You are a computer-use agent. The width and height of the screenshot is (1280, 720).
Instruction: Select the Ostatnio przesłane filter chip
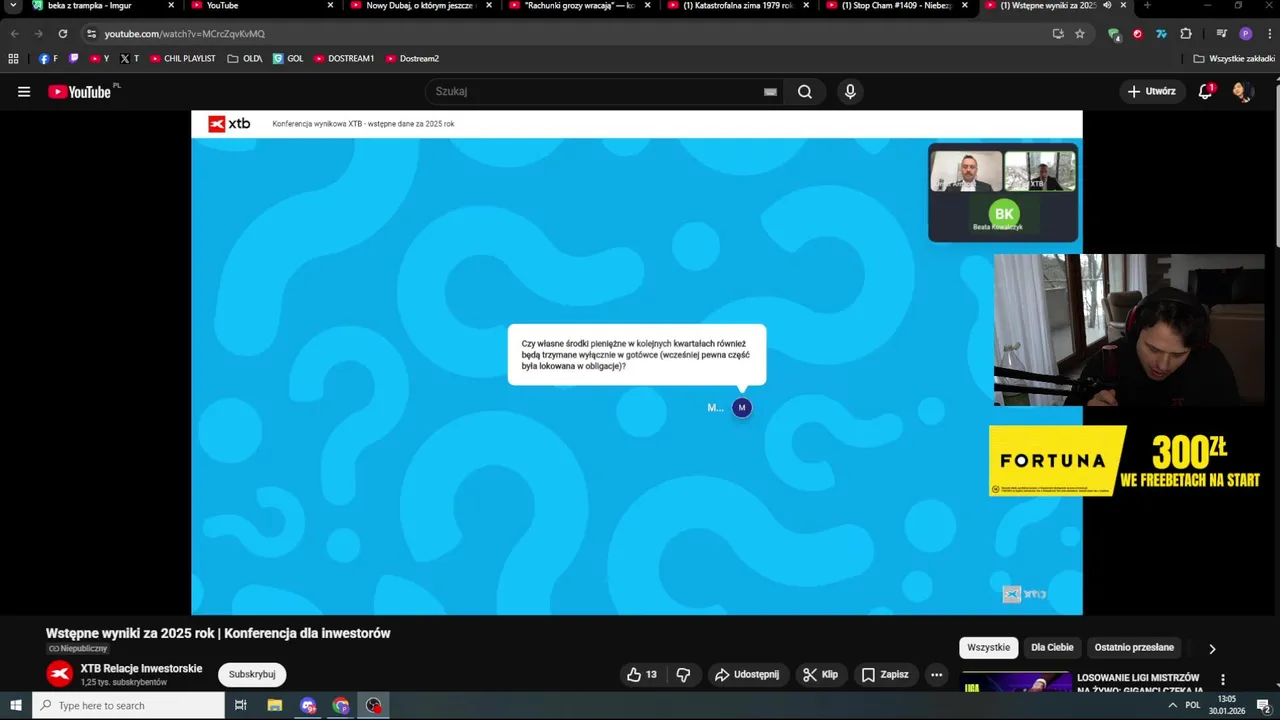(1134, 648)
